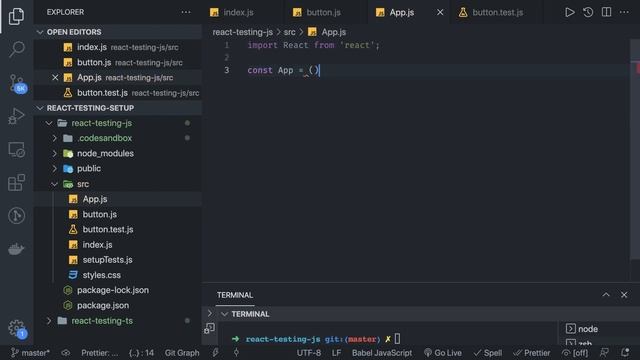Click the feedback icon in status bar

click(604, 353)
